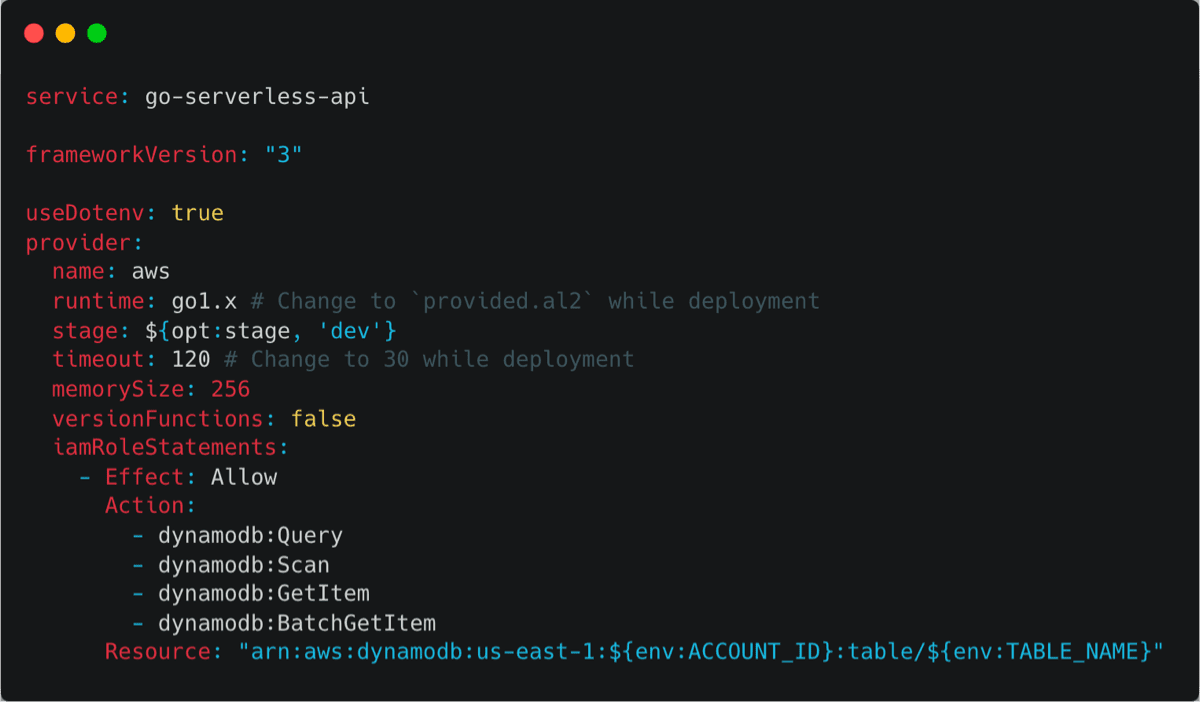Click the dynamodb:BatchGetItem action line
This screenshot has height=702, width=1200.
[x=296, y=623]
